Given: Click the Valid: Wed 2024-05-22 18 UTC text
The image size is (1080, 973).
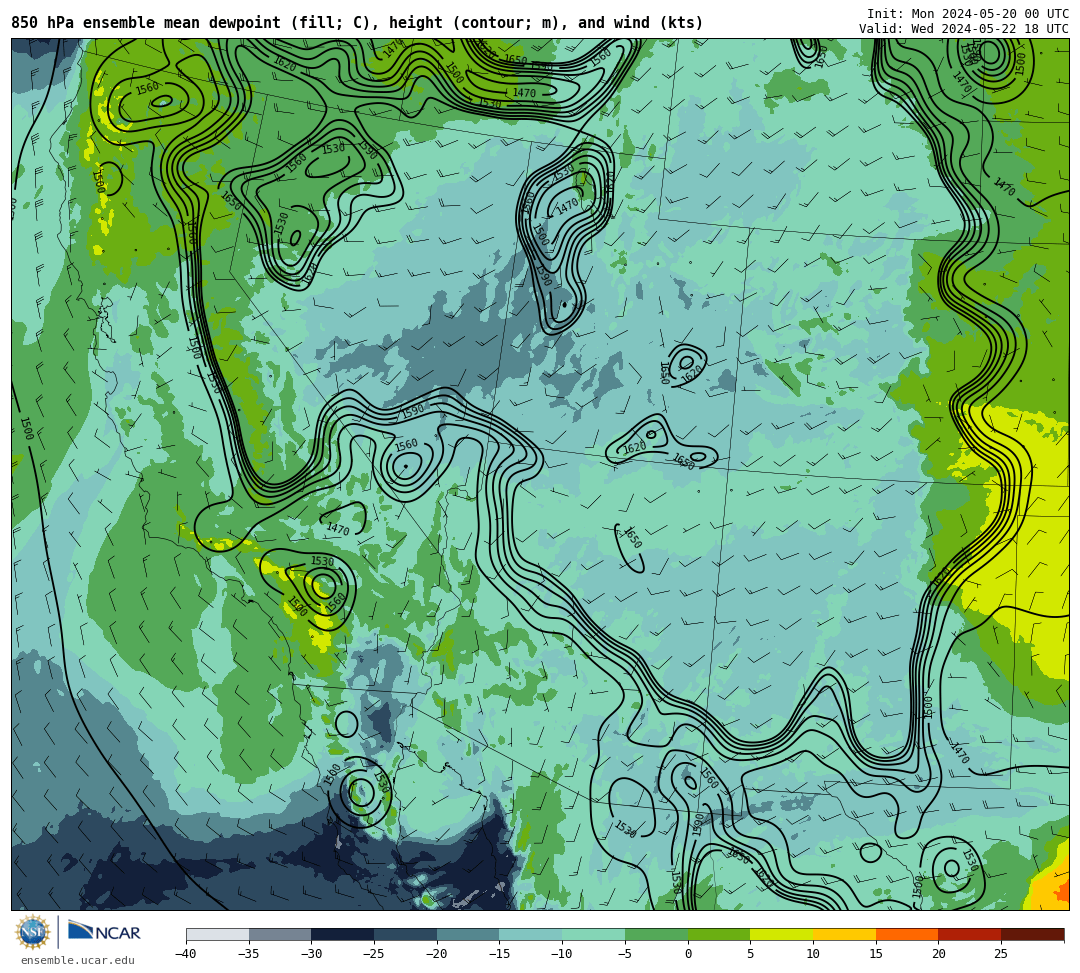Looking at the screenshot, I should 964,28.
